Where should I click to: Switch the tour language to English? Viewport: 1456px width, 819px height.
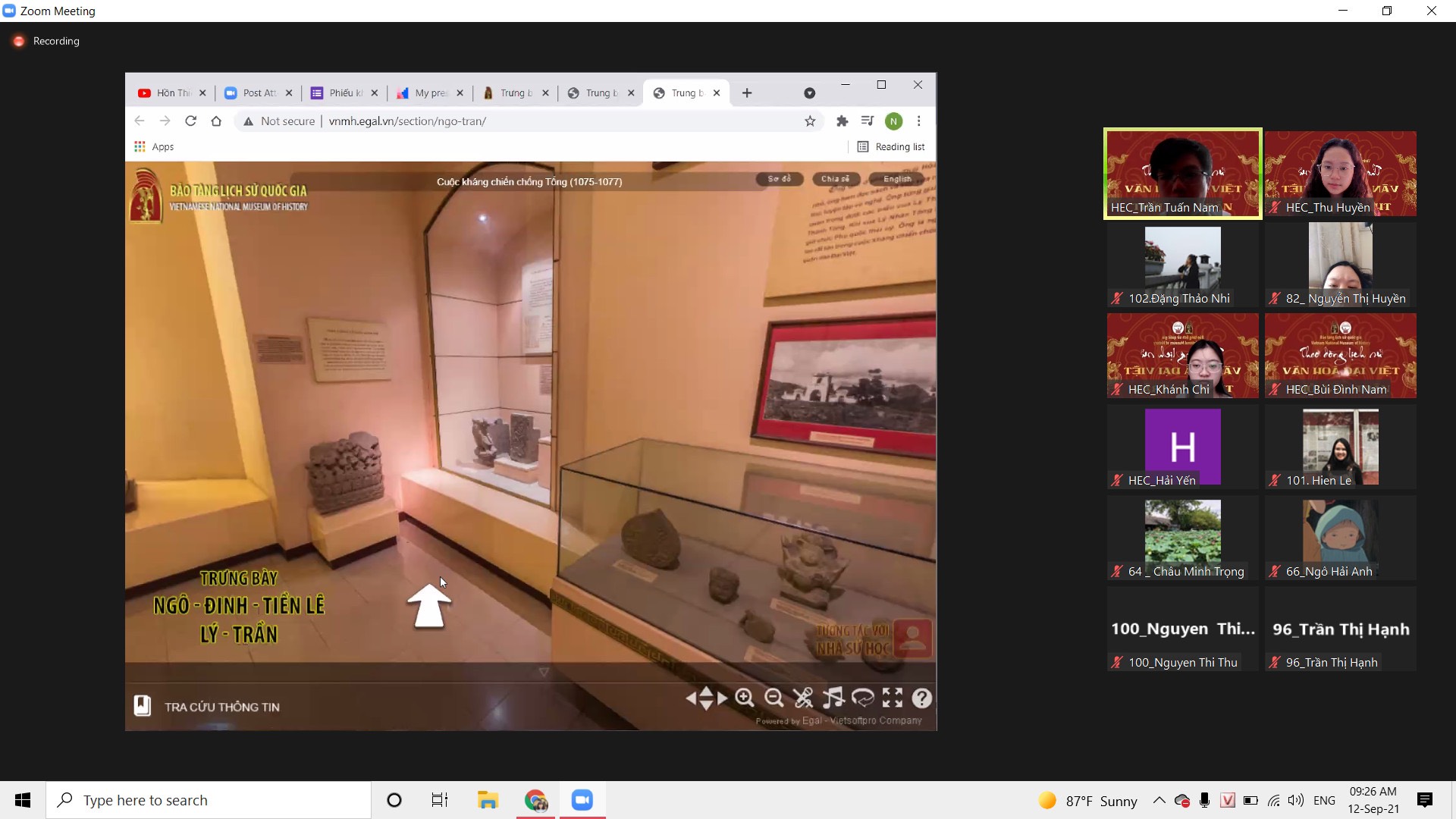point(896,179)
